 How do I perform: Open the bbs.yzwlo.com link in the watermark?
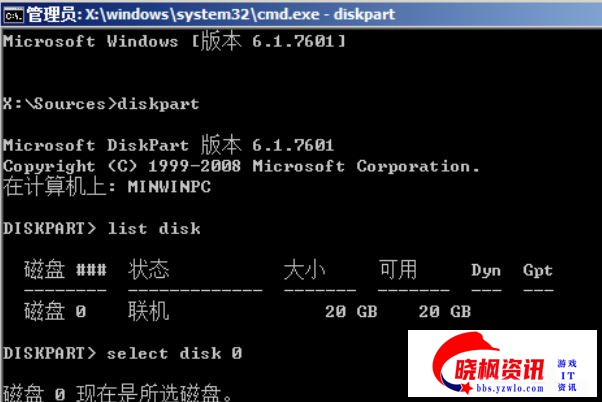(x=509, y=388)
